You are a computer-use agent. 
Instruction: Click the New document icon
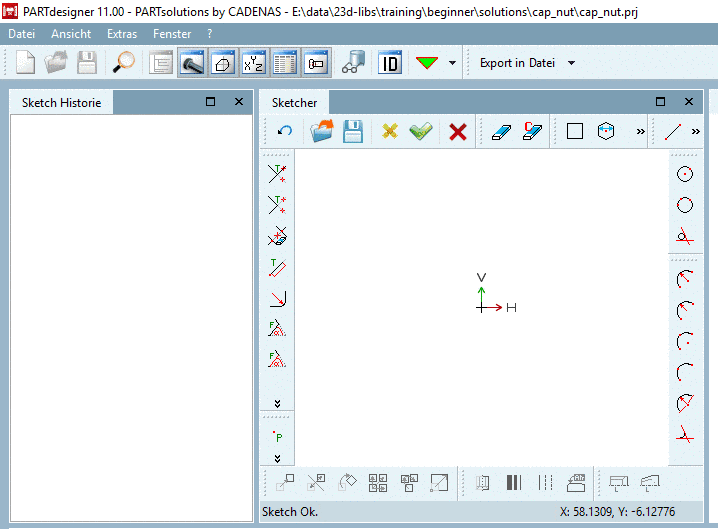25,63
